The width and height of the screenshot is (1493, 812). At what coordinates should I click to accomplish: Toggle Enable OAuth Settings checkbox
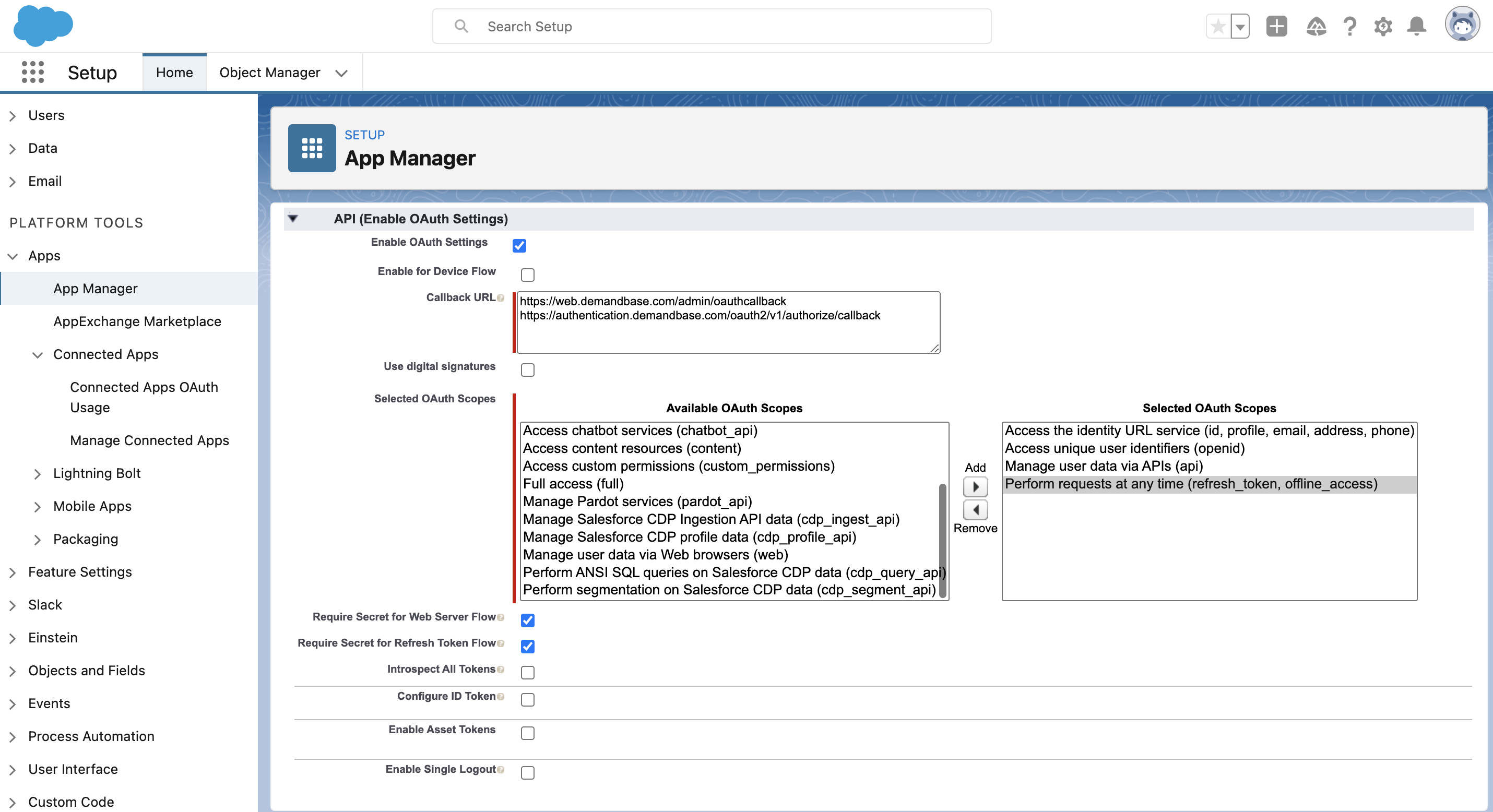click(x=519, y=246)
